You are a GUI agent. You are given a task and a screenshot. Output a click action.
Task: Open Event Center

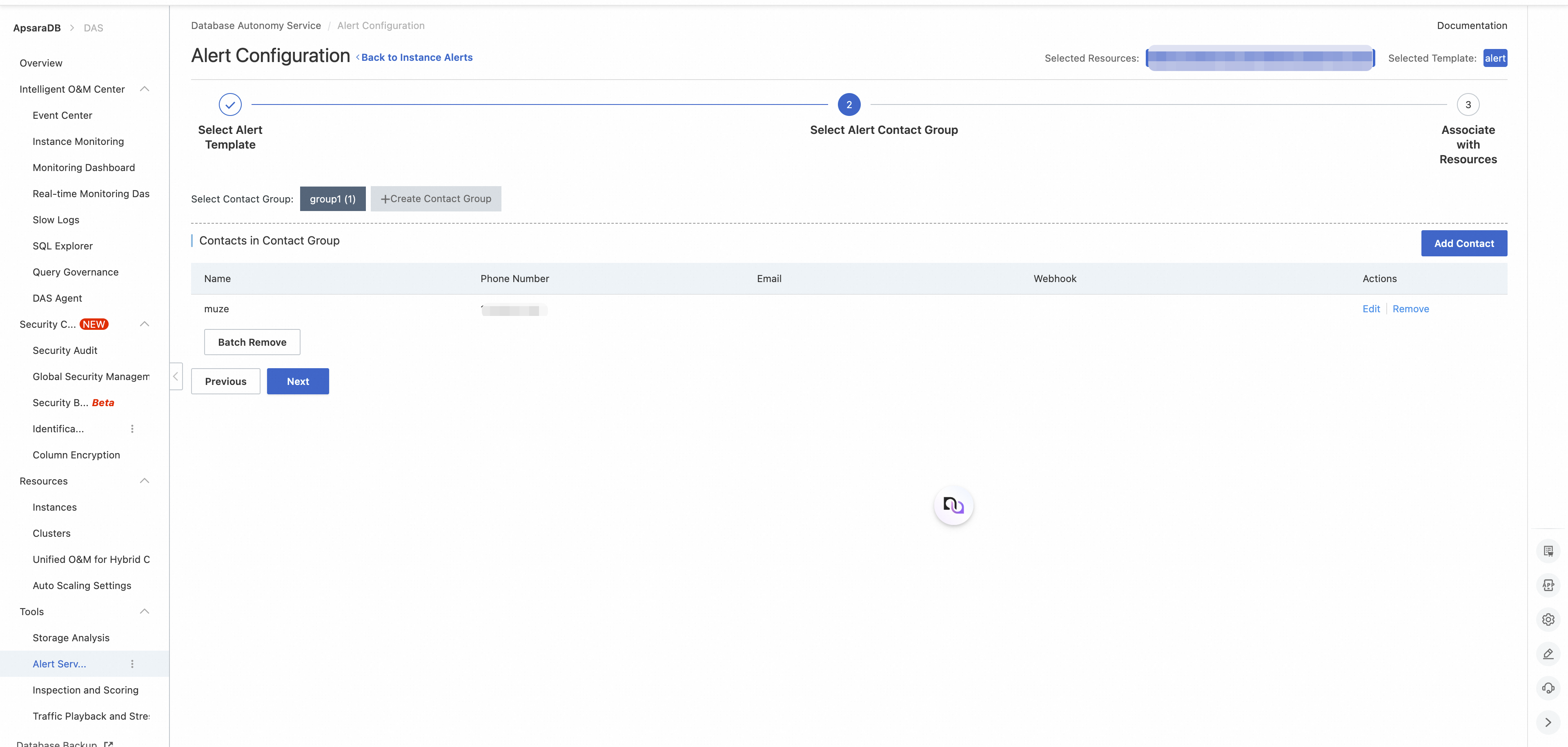63,116
